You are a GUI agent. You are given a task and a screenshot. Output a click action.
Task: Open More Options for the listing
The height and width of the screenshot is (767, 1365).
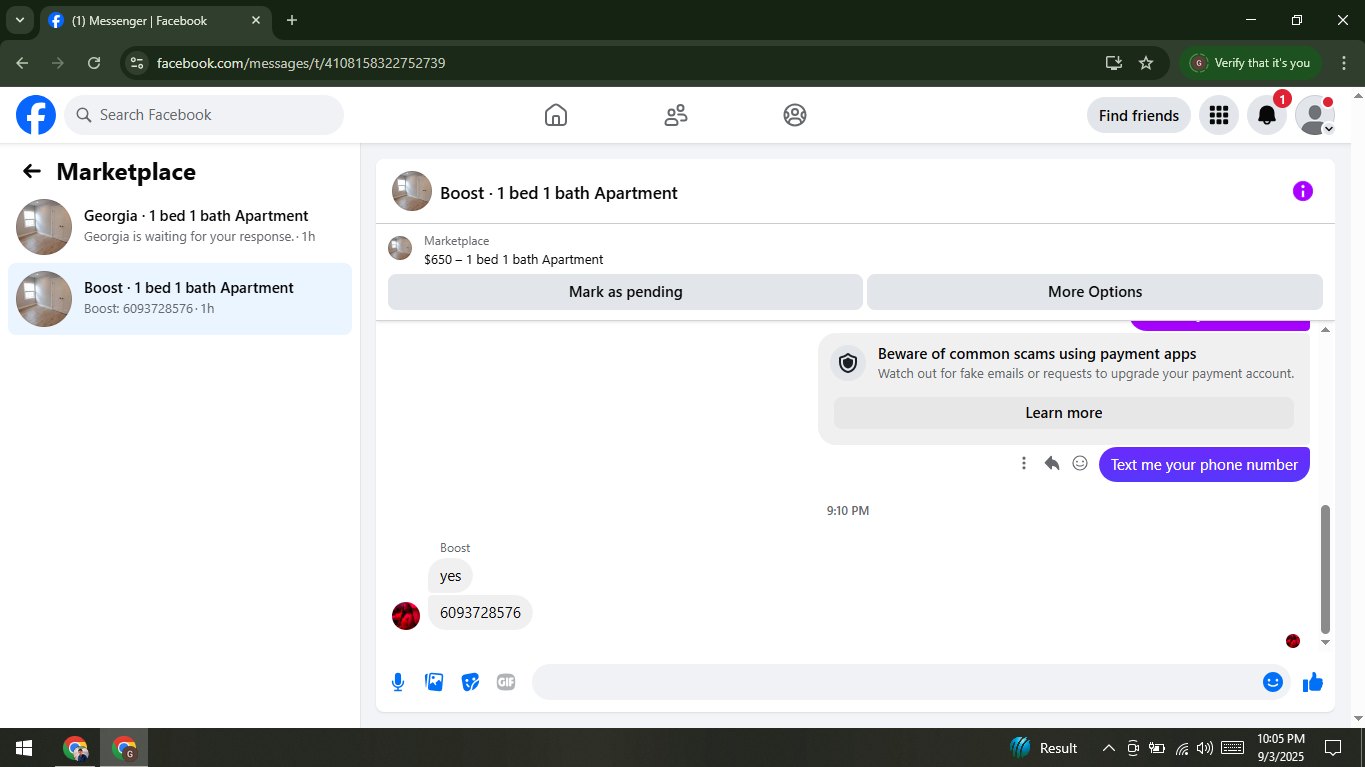tap(1095, 292)
